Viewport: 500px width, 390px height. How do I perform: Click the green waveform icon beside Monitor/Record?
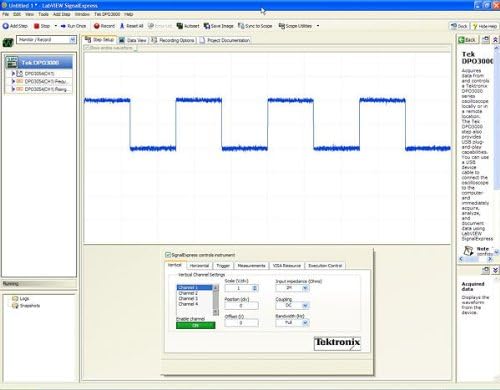[x=8, y=42]
